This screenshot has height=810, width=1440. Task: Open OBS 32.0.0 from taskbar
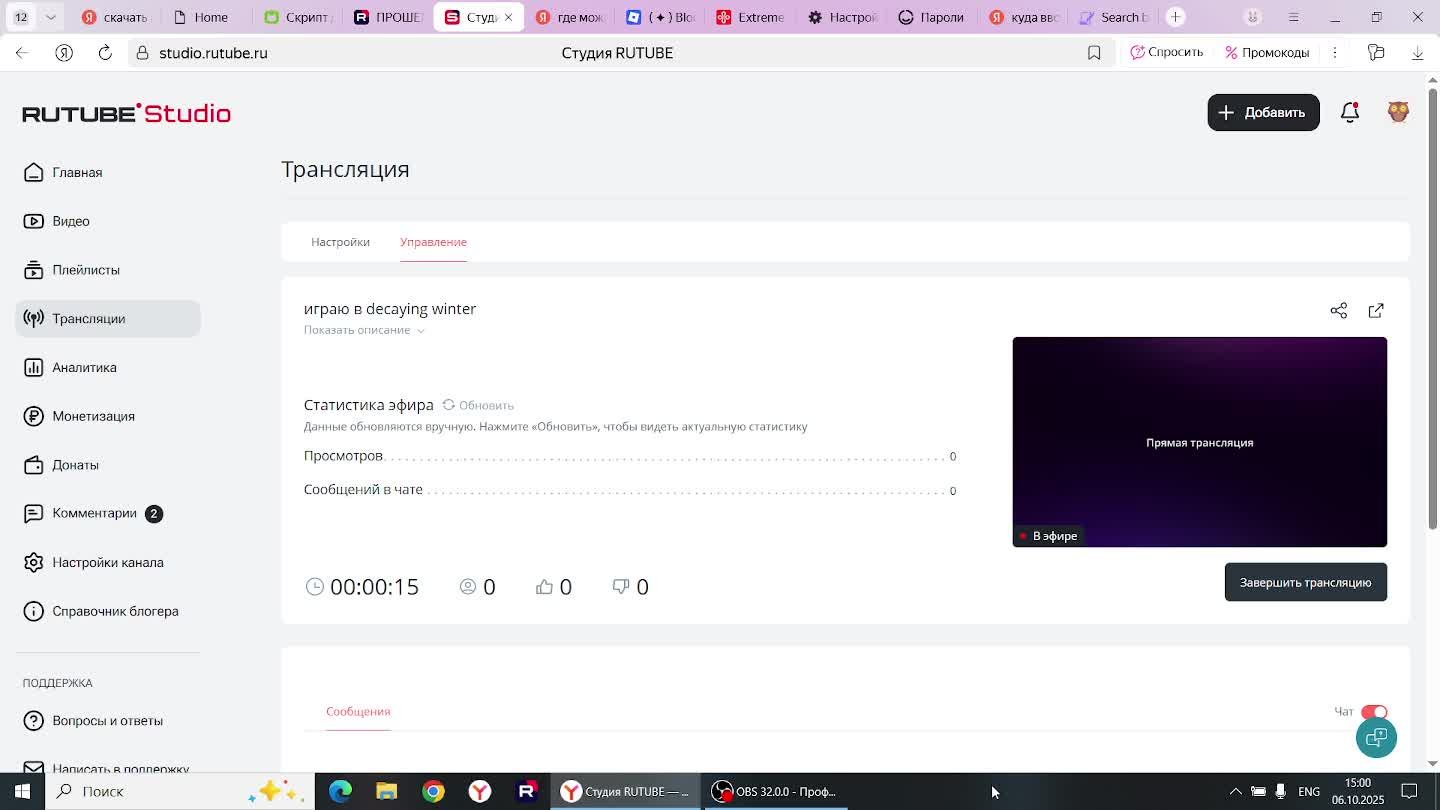[774, 791]
